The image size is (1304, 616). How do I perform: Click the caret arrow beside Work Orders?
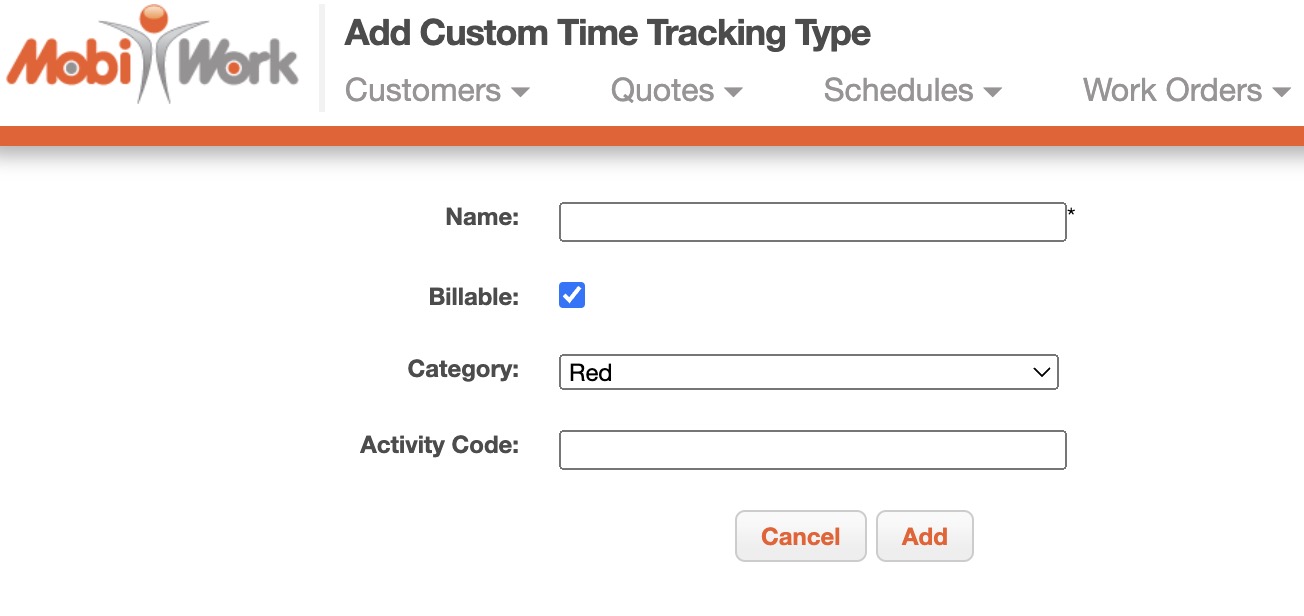coord(1281,92)
